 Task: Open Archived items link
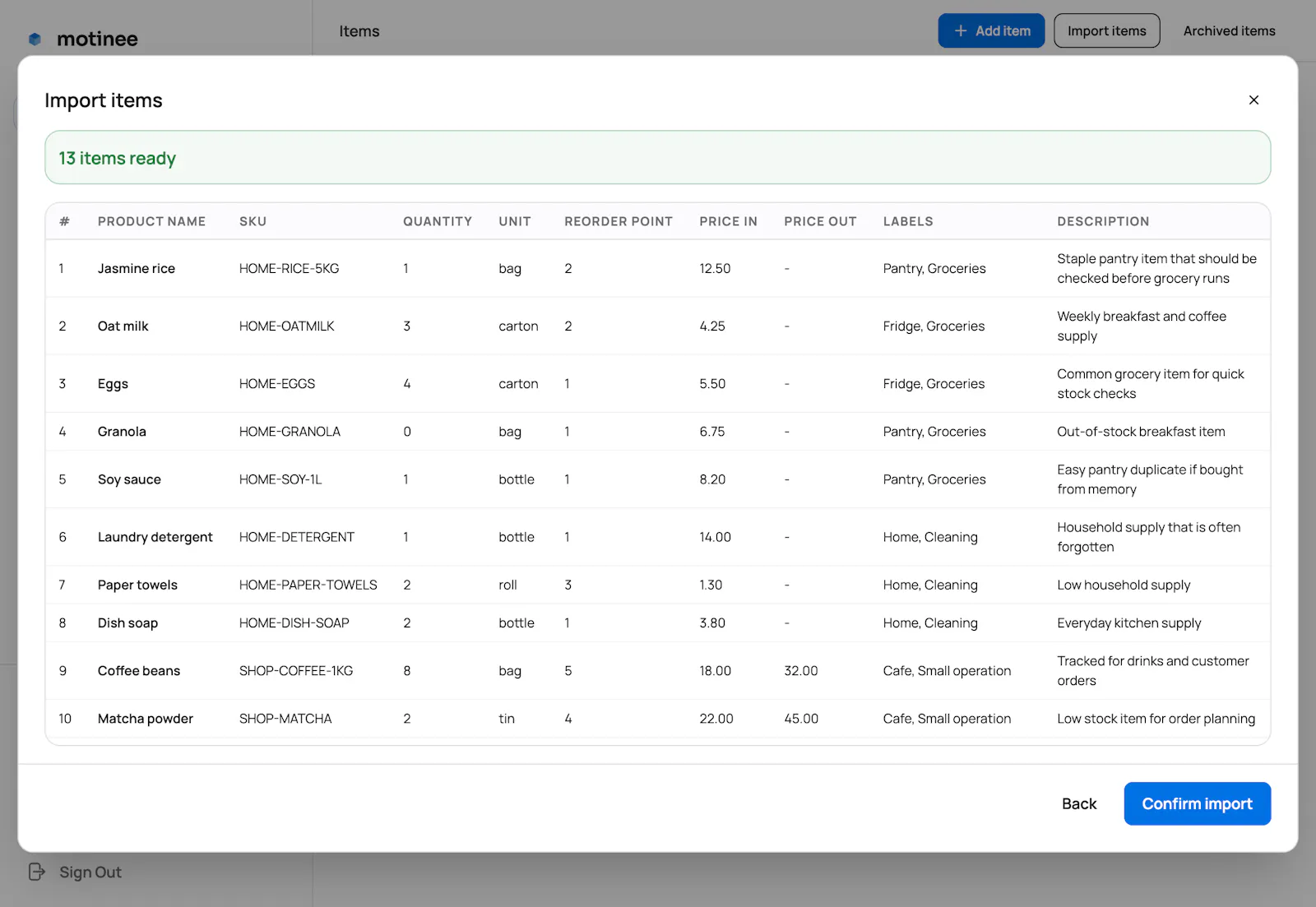pyautogui.click(x=1229, y=30)
